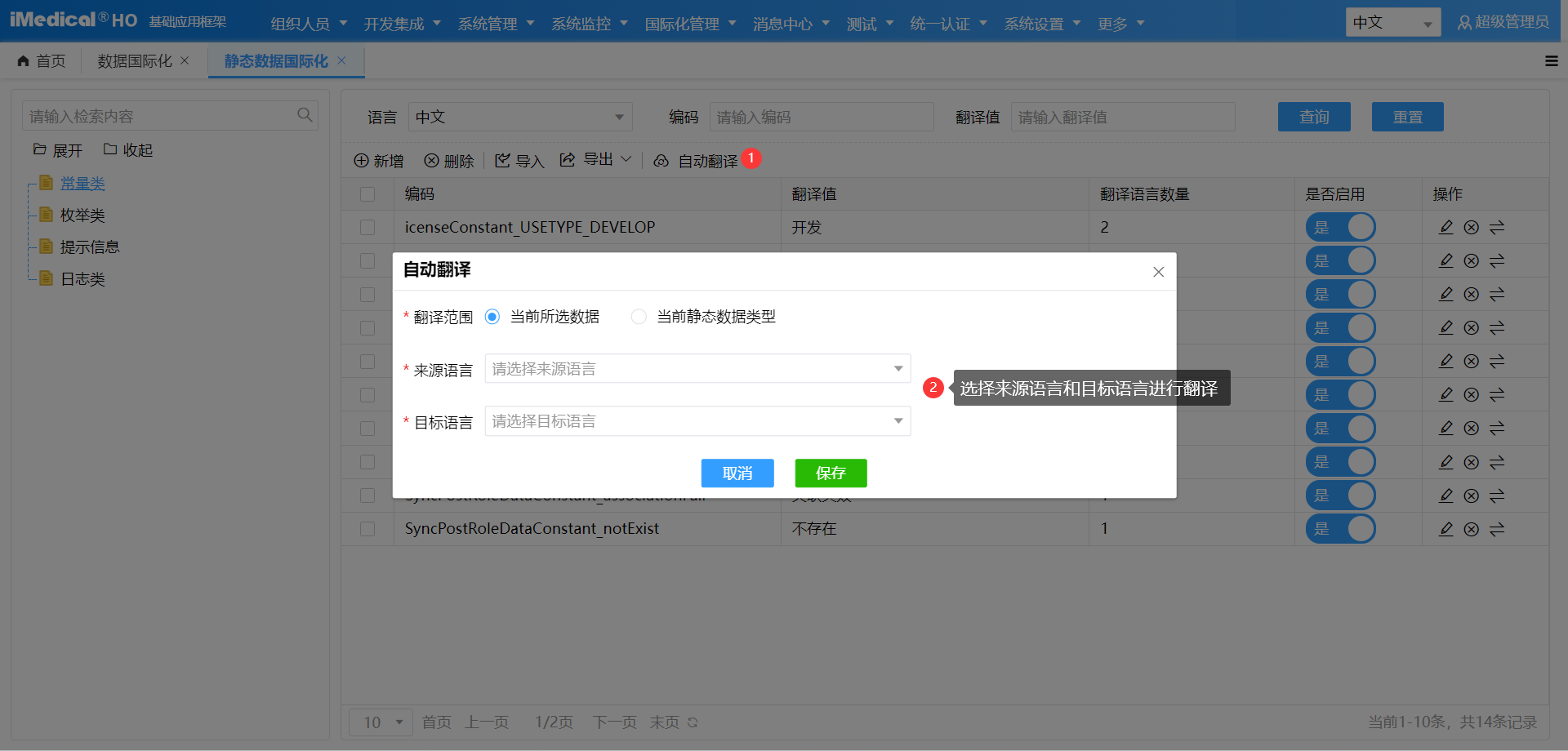Viewport: 1568px width, 751px height.
Task: Go to 下一页 next page
Action: click(615, 722)
